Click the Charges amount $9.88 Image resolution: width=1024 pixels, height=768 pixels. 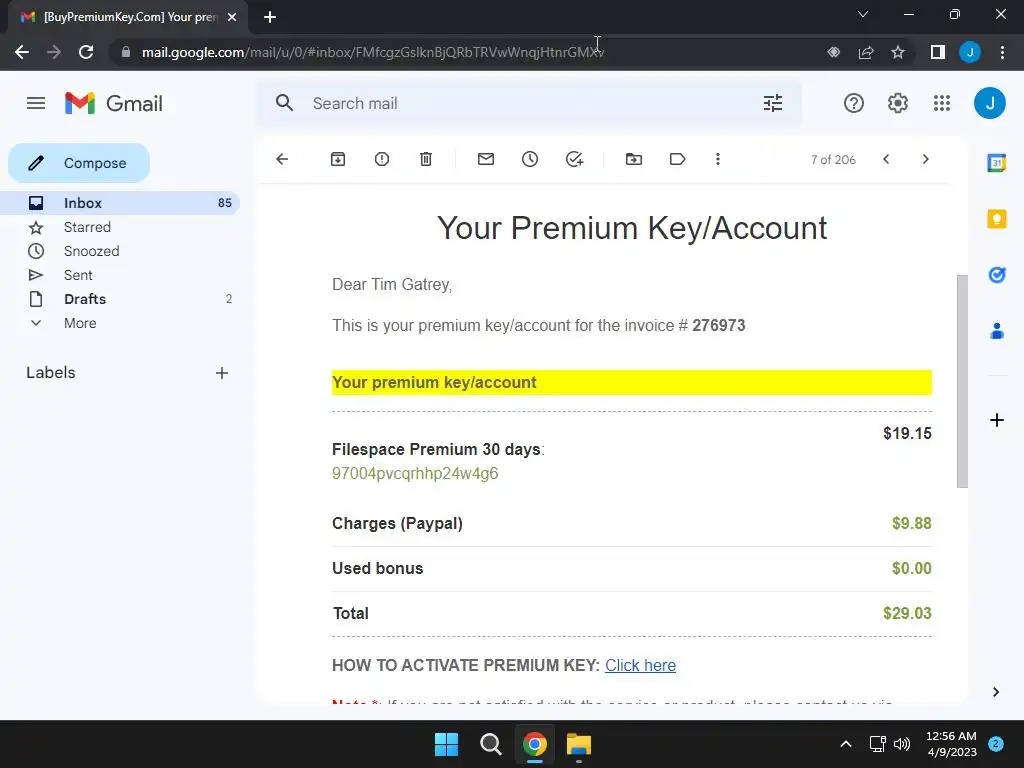912,523
